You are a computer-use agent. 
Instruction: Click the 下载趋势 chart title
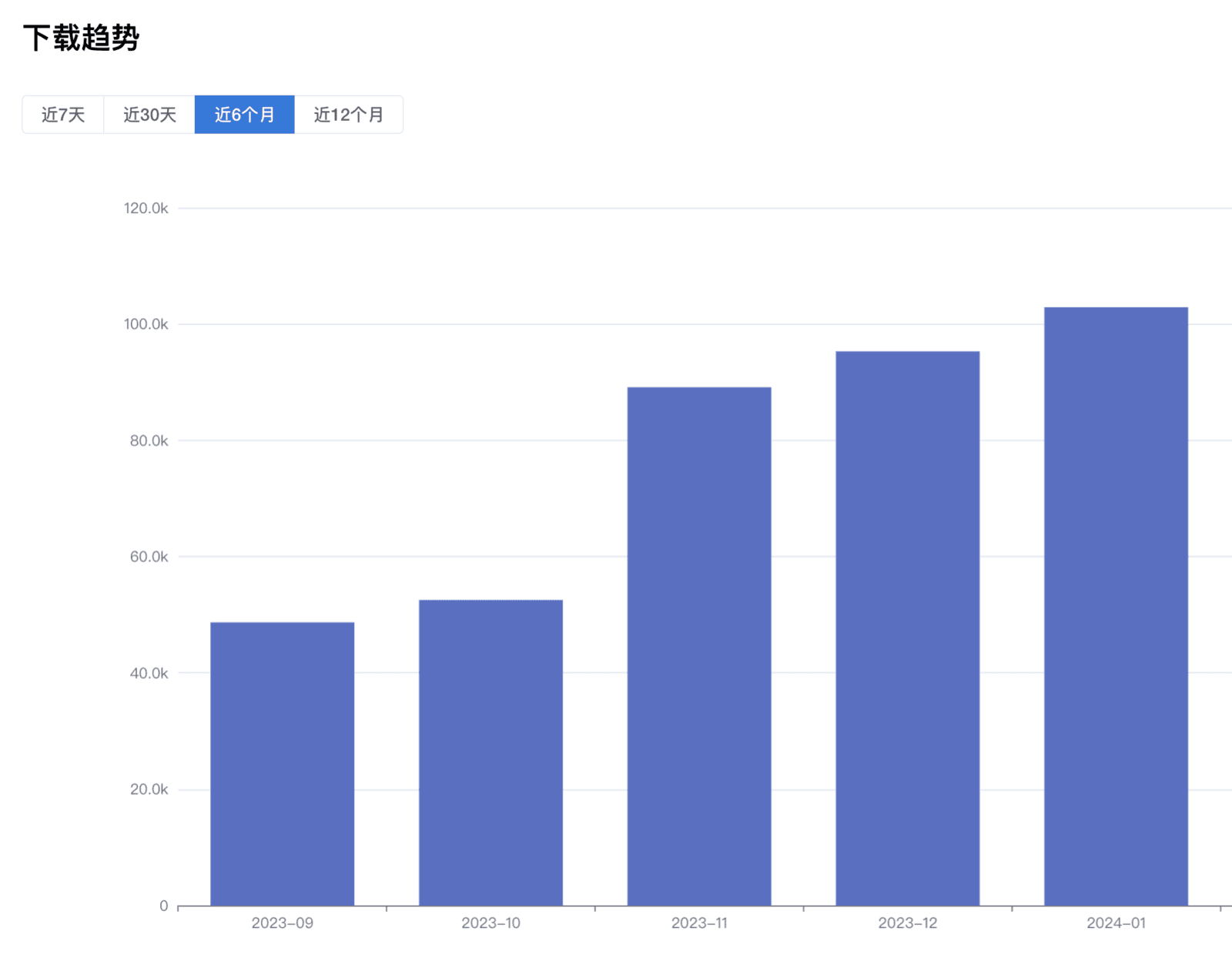[81, 38]
